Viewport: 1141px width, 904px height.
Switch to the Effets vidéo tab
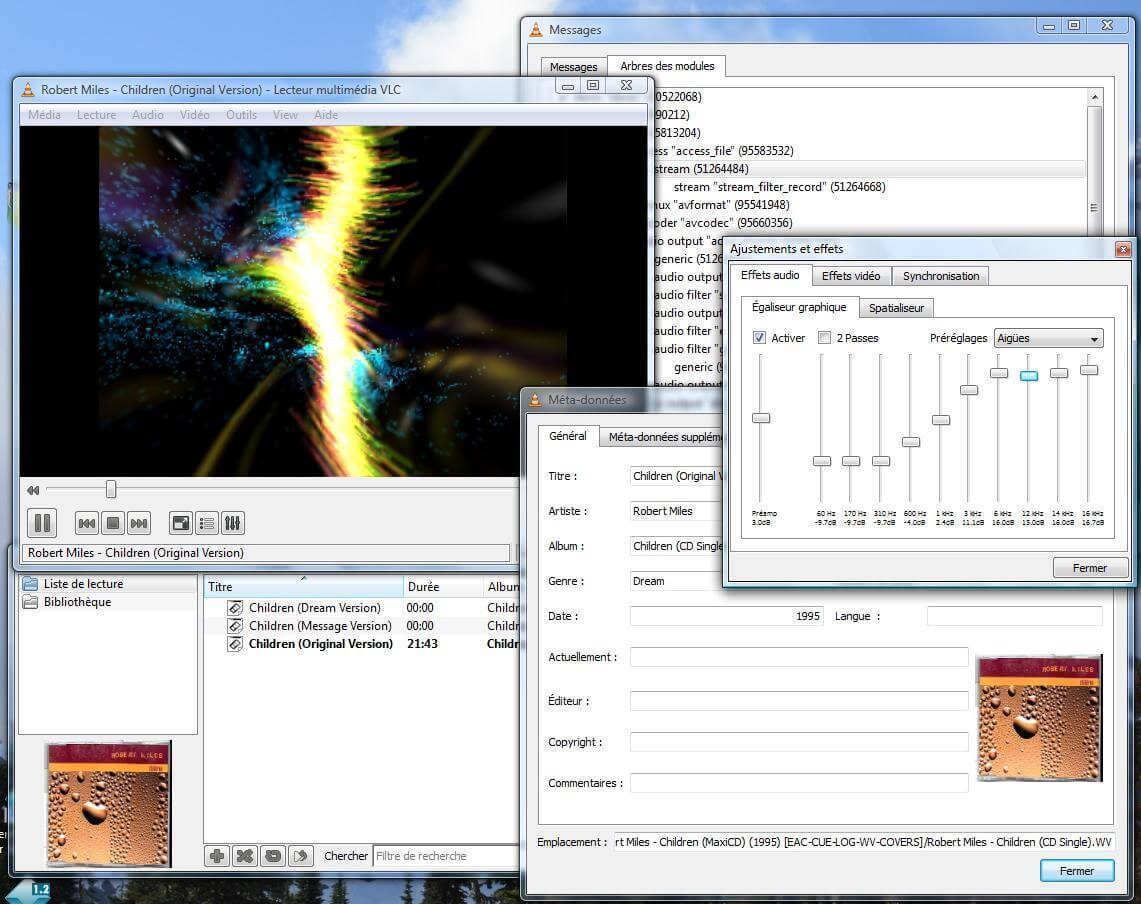click(851, 275)
